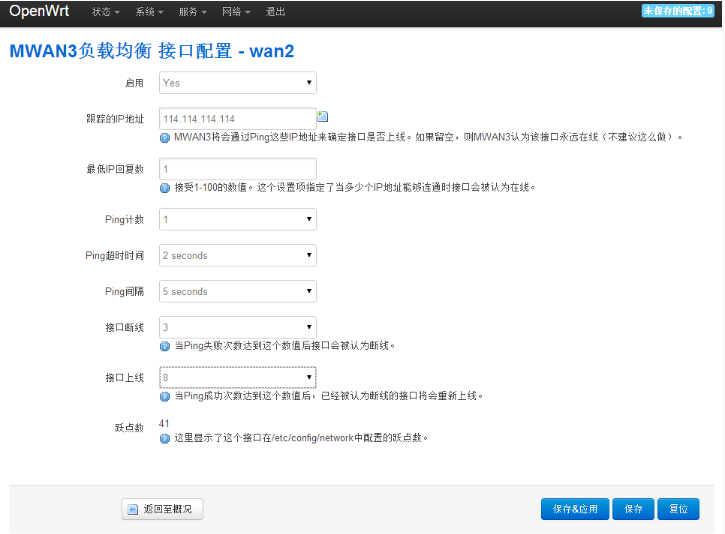
Task: Open the Ping间隔 dropdown showing 5 seconds
Action: pyautogui.click(x=238, y=292)
